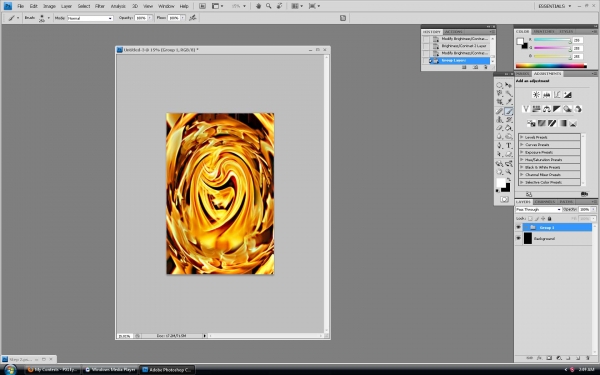The height and width of the screenshot is (375, 600).
Task: Select the Eyedropper tool
Action: coord(509,102)
